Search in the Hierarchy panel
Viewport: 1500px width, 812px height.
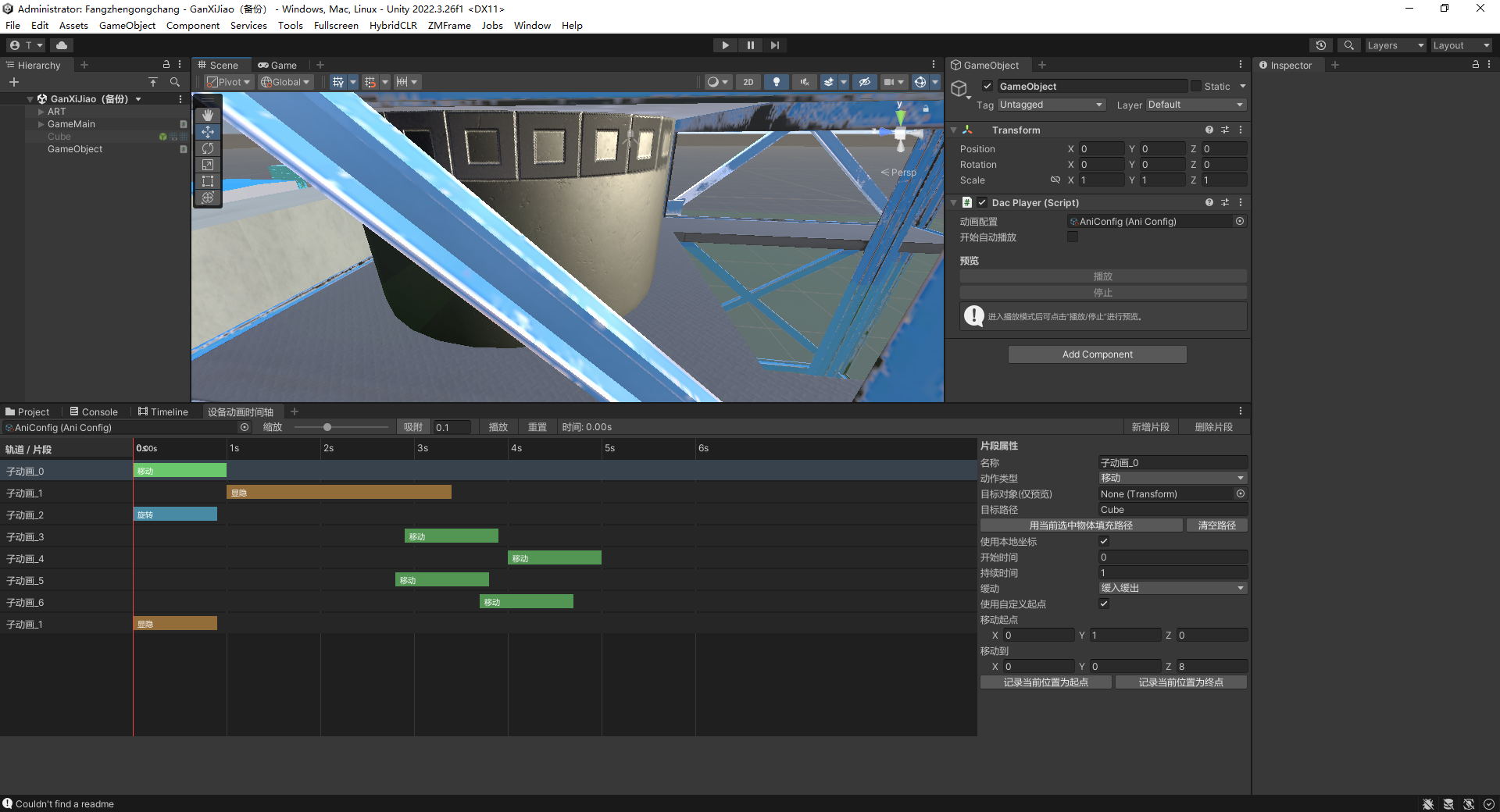175,82
